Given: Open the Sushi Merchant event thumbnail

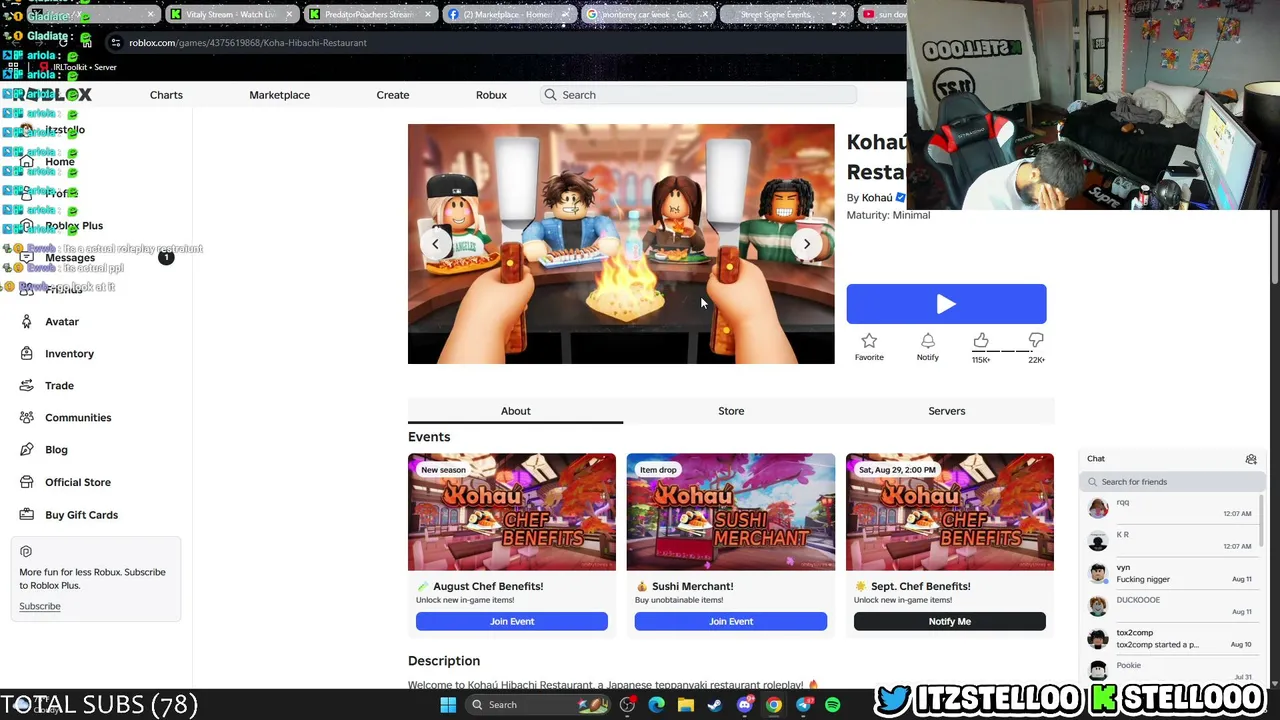Looking at the screenshot, I should [731, 512].
